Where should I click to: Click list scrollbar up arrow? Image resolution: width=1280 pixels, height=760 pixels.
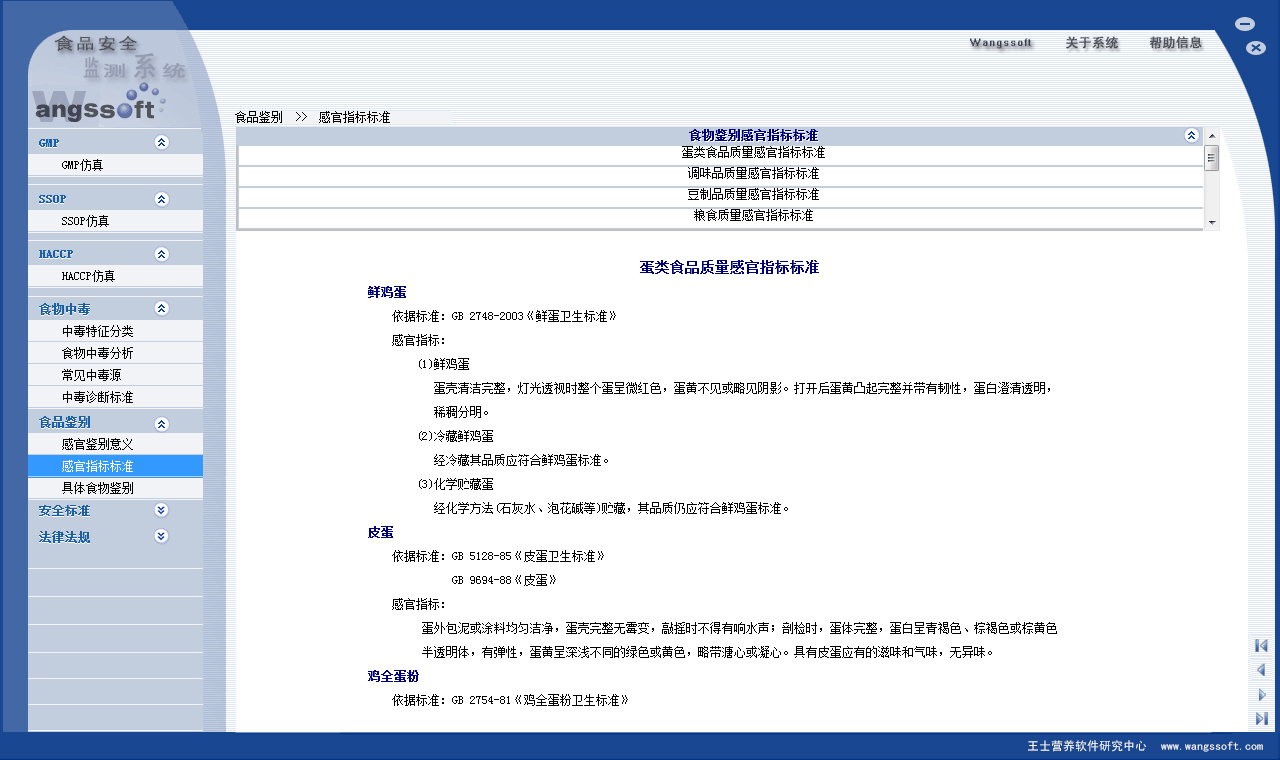point(1212,136)
